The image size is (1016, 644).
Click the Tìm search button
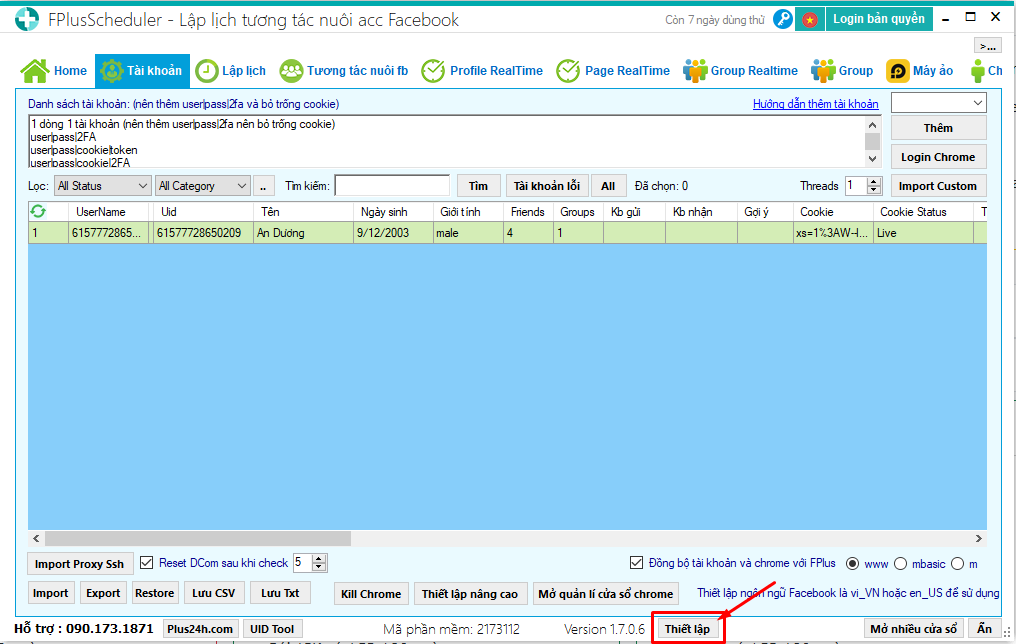point(478,186)
